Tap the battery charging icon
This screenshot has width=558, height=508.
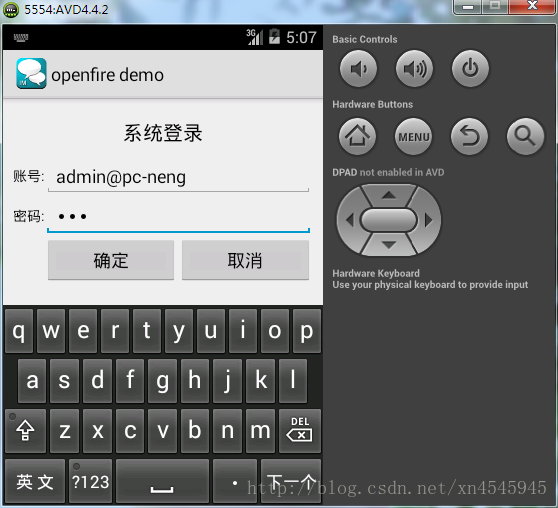click(274, 37)
